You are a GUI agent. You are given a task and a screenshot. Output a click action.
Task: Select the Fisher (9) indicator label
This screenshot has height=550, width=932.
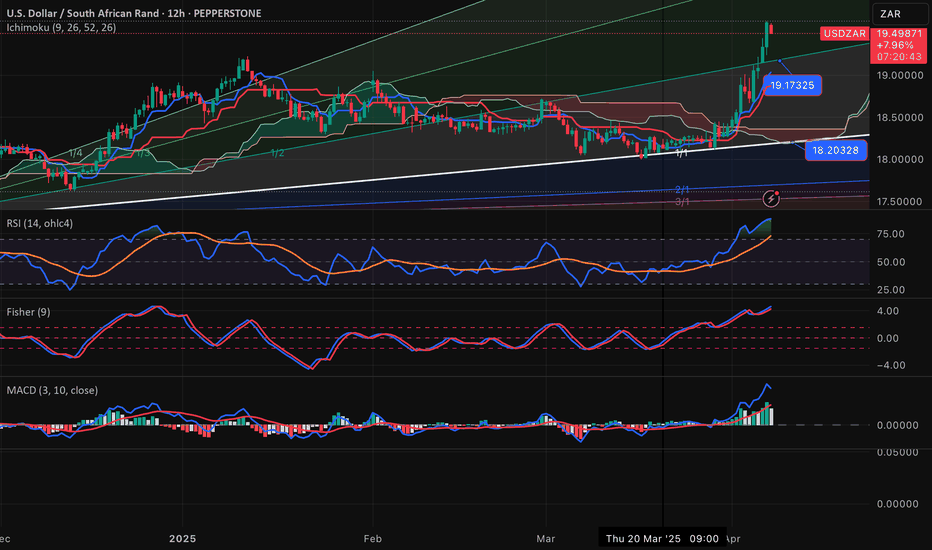click(29, 312)
